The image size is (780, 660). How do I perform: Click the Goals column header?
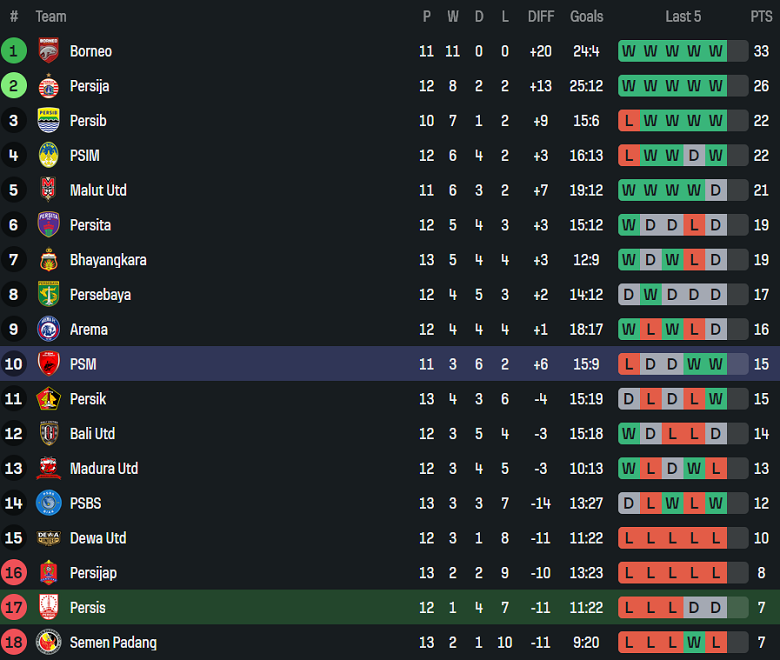click(x=587, y=16)
